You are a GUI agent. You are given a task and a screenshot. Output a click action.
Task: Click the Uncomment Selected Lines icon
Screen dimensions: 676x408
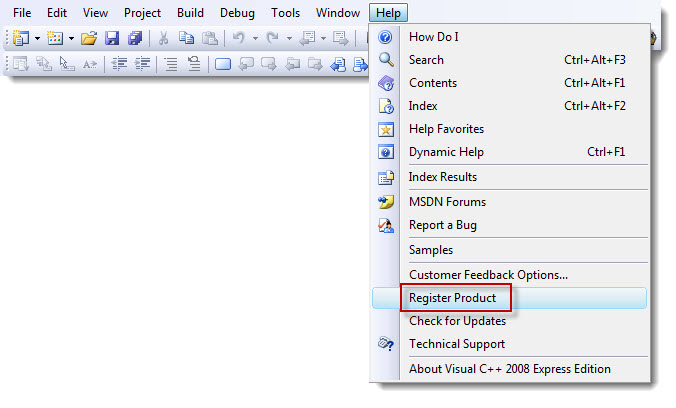(x=194, y=64)
